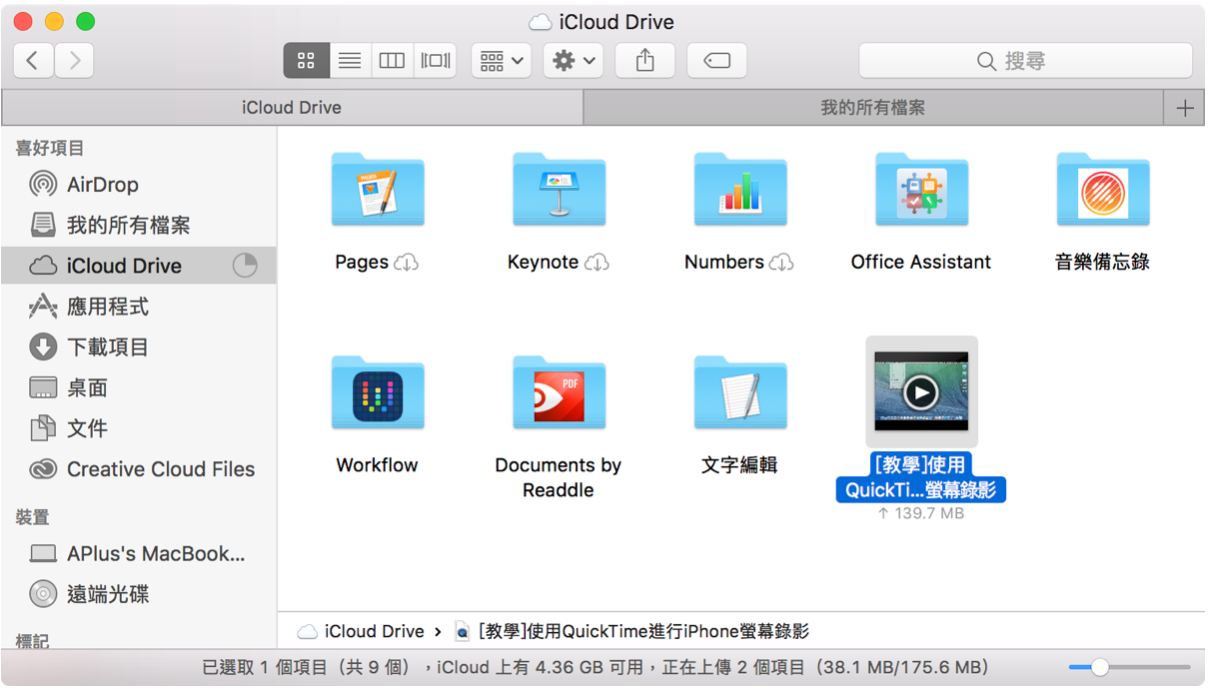1208x690 pixels.
Task: Open the Pages folder
Action: tap(377, 190)
